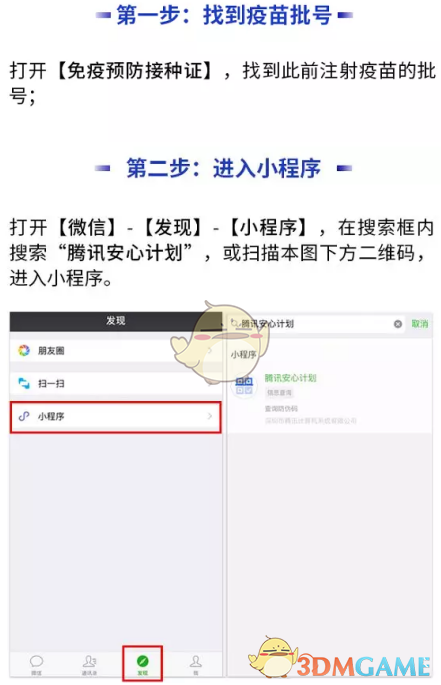Expand the 小程序 row chevron arrow
The image size is (441, 685).
point(210,416)
